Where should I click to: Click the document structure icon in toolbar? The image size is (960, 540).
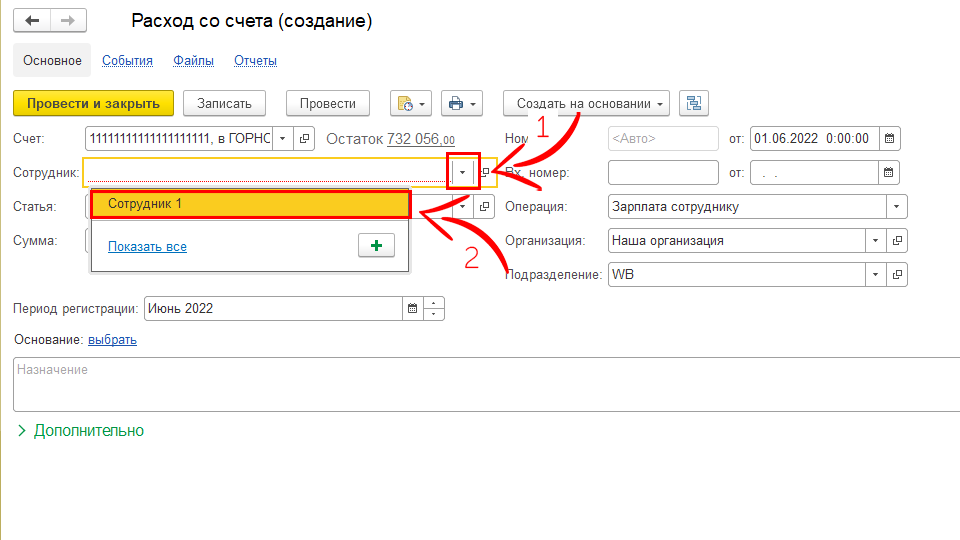pos(693,103)
